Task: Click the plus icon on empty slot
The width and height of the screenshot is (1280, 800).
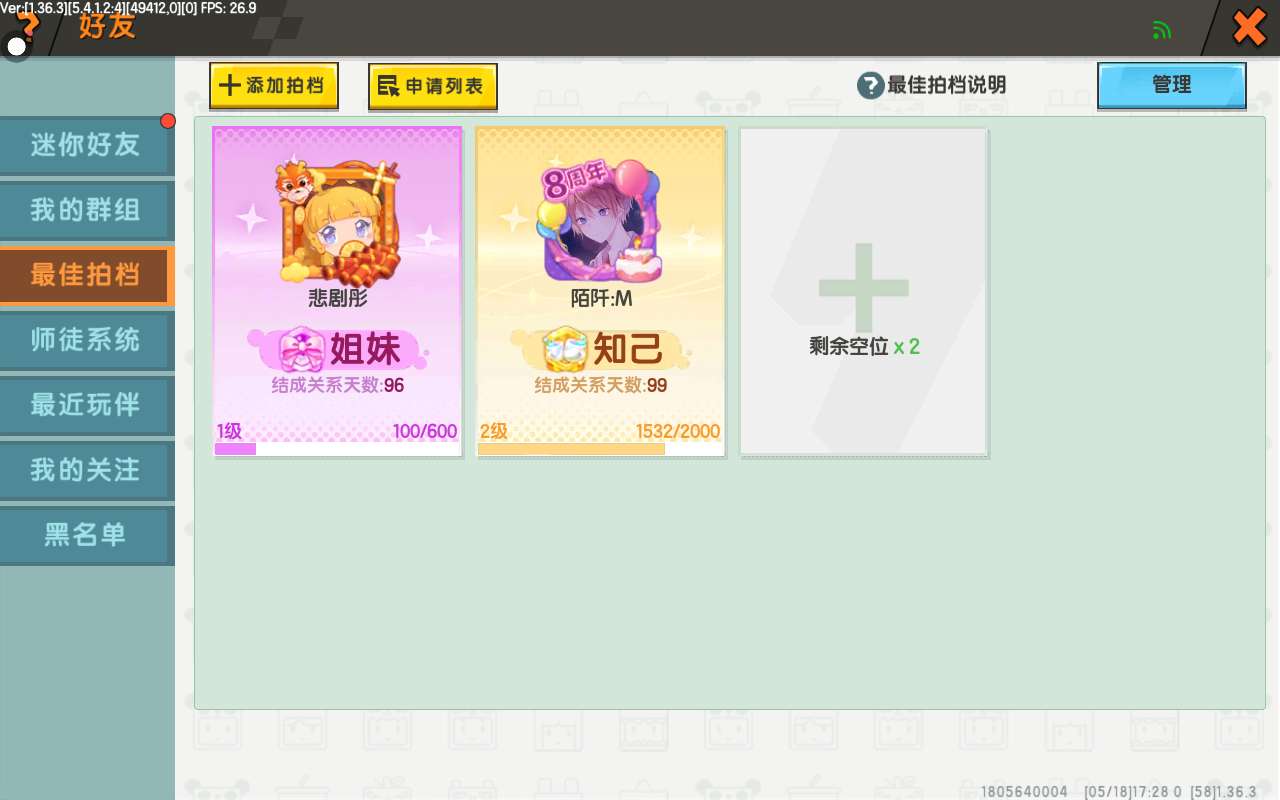Action: (863, 287)
